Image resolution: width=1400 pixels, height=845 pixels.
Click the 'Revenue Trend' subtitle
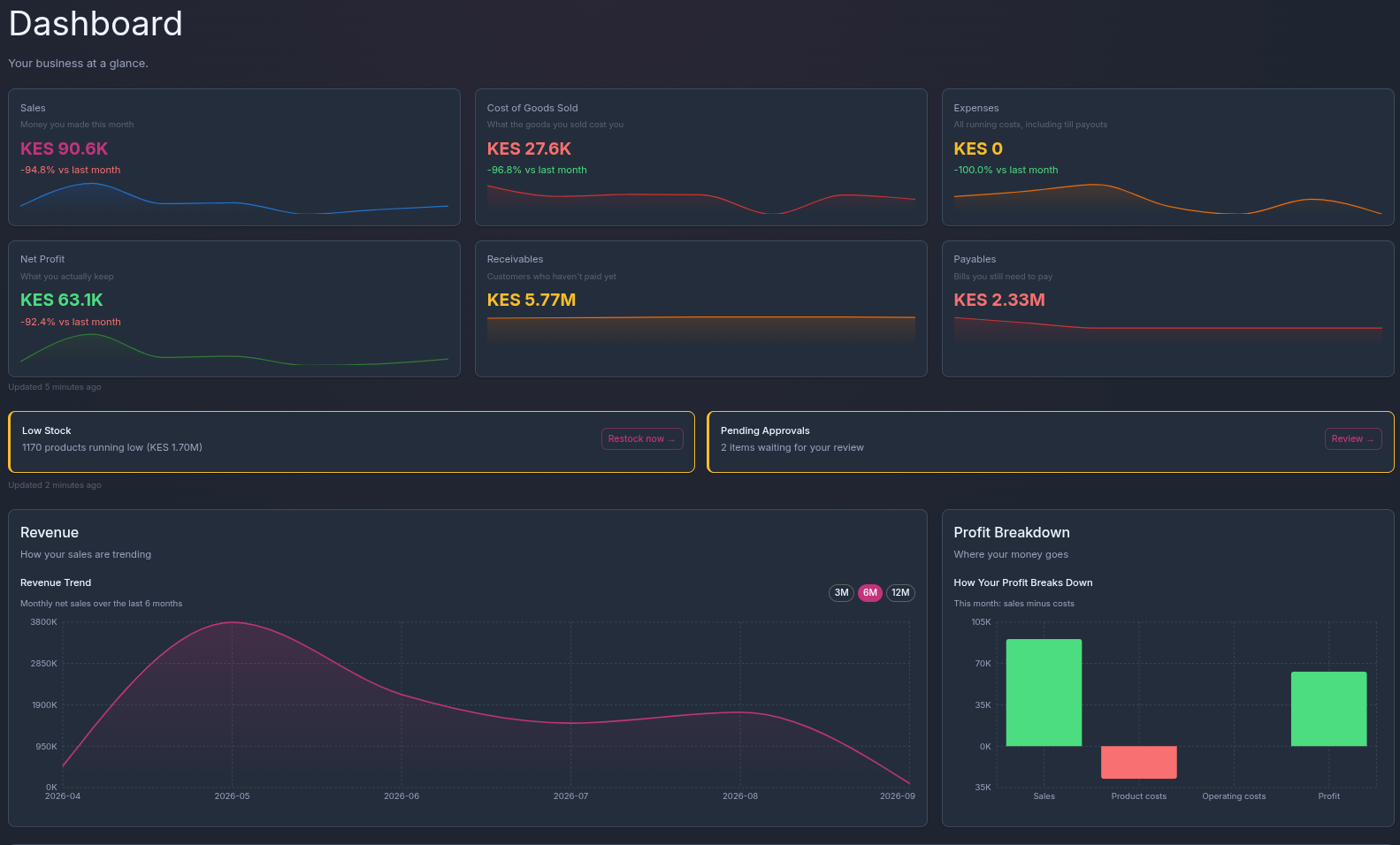point(56,582)
